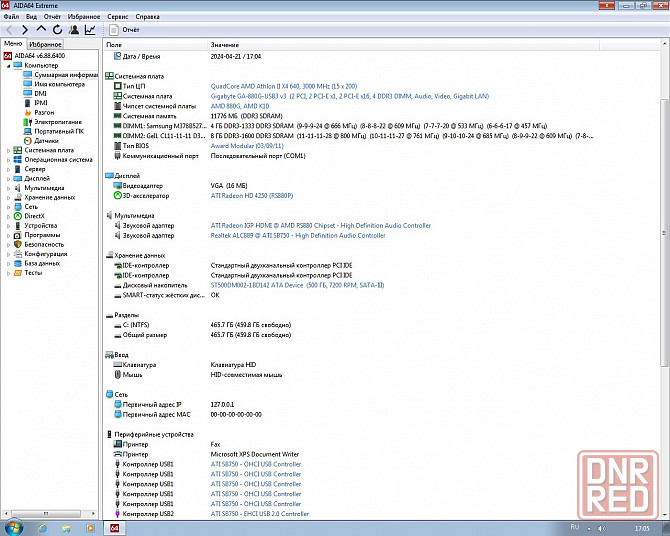Viewport: 670px width, 536px height.
Task: Expand the Системная плата tree node
Action: [x=8, y=150]
